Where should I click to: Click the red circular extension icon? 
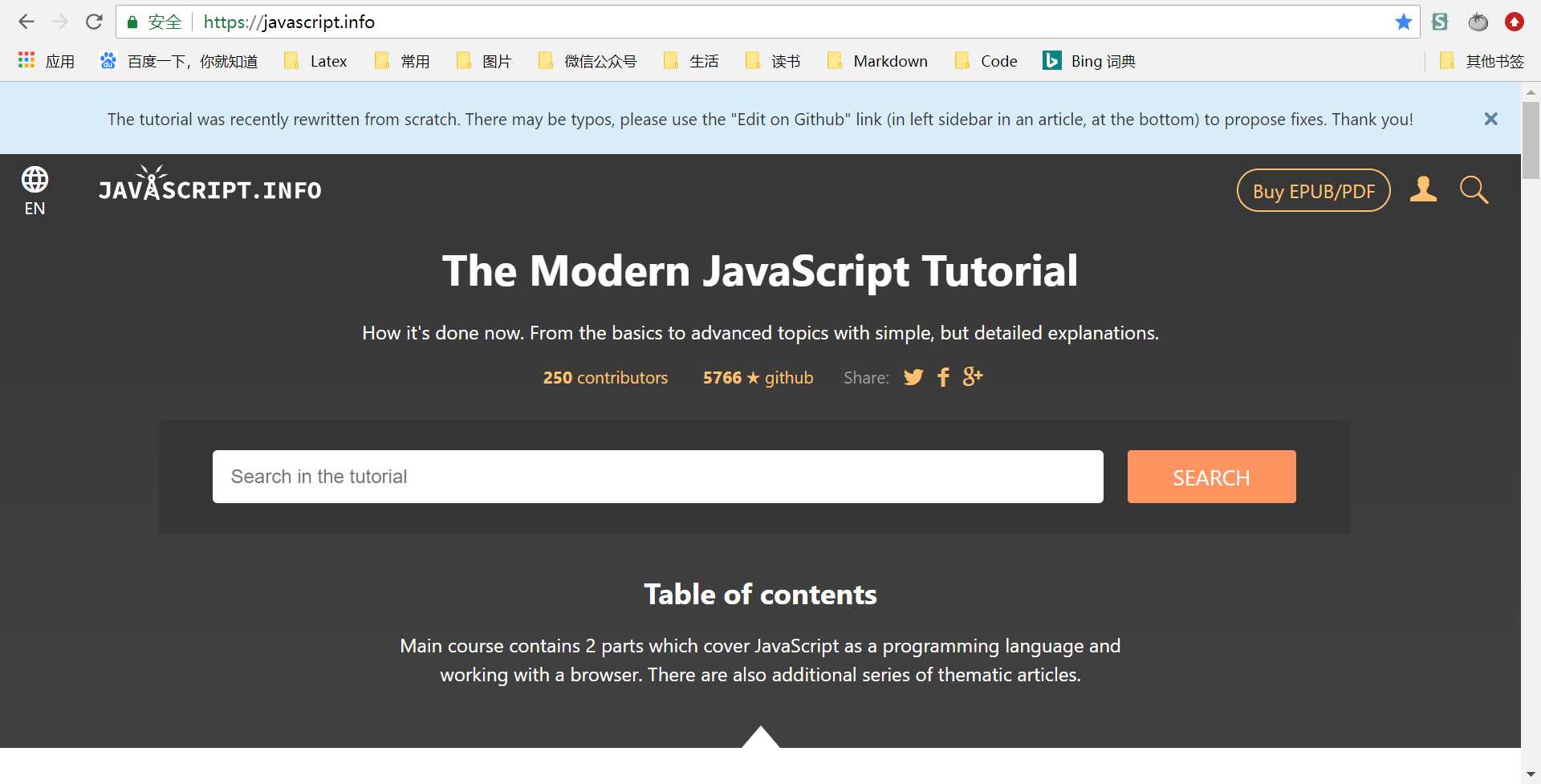(x=1514, y=22)
